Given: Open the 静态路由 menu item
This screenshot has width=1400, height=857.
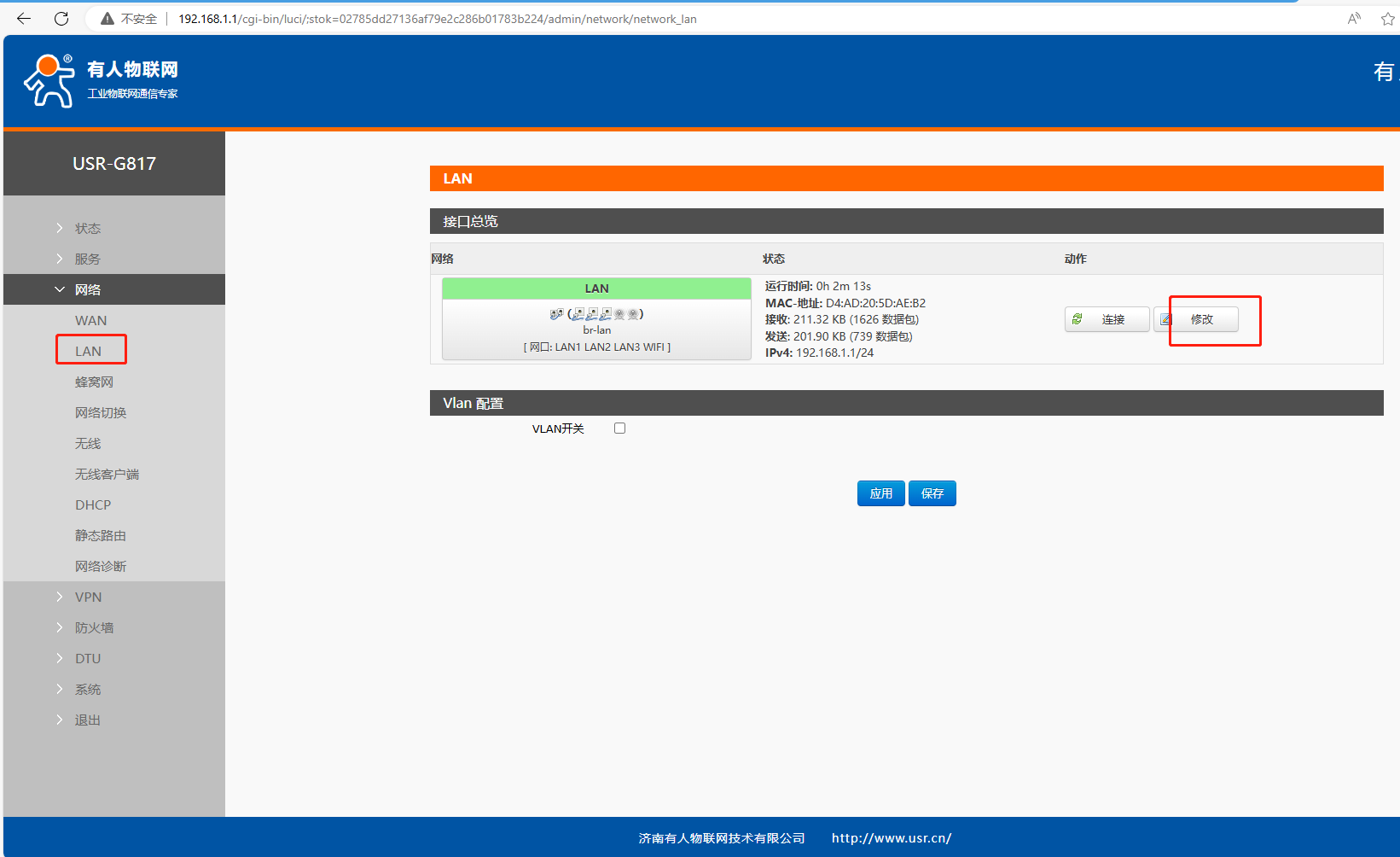Looking at the screenshot, I should (101, 535).
